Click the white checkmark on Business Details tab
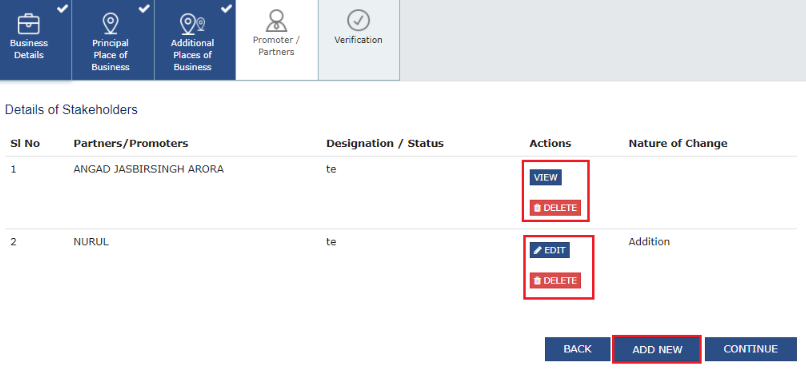 tap(63, 8)
